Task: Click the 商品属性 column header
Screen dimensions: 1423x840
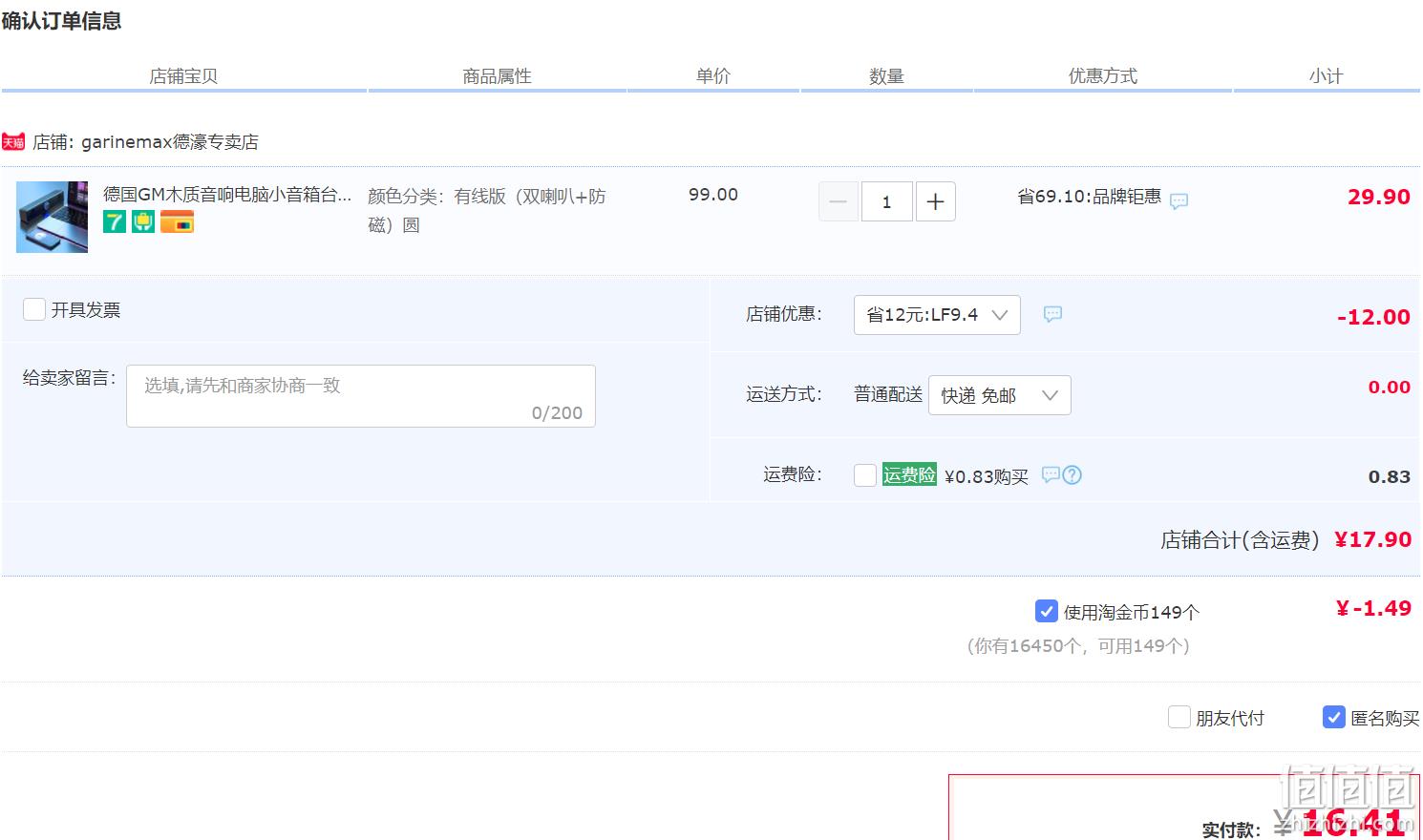Action: pyautogui.click(x=497, y=76)
